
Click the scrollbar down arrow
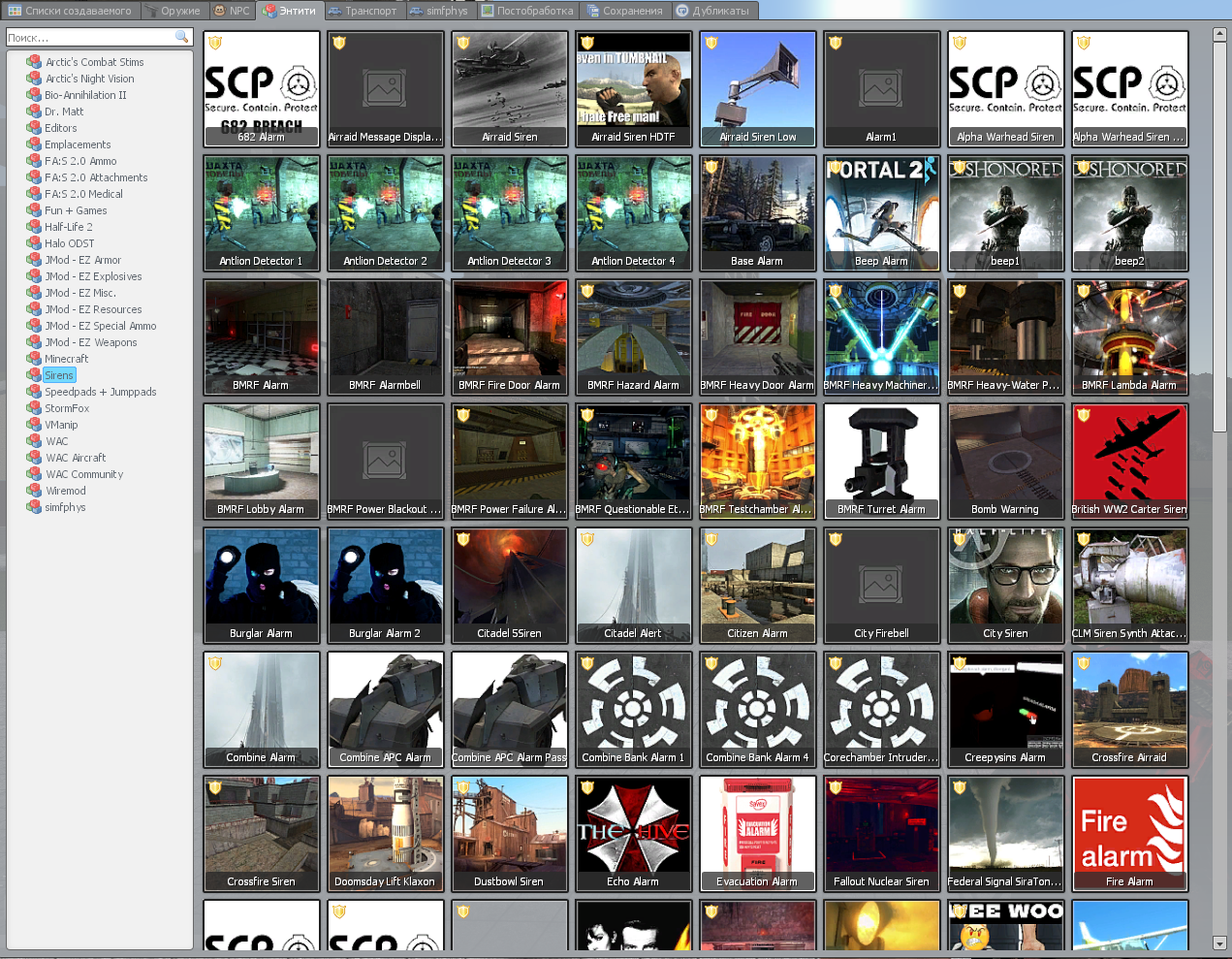point(1220,943)
